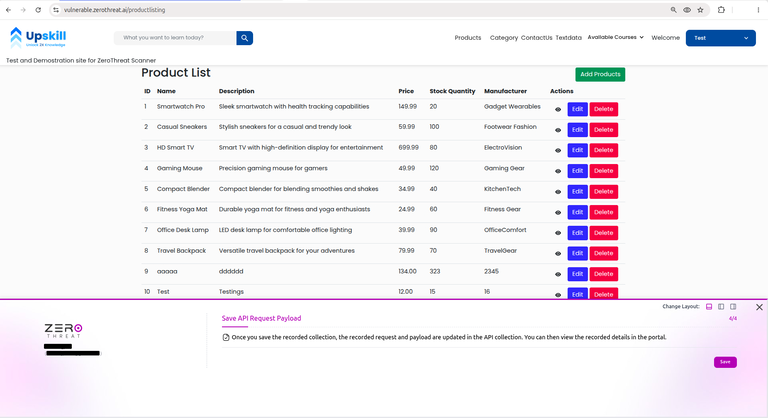Switch to the bottom dock layout icon
This screenshot has height=418, width=768.
pyautogui.click(x=709, y=307)
